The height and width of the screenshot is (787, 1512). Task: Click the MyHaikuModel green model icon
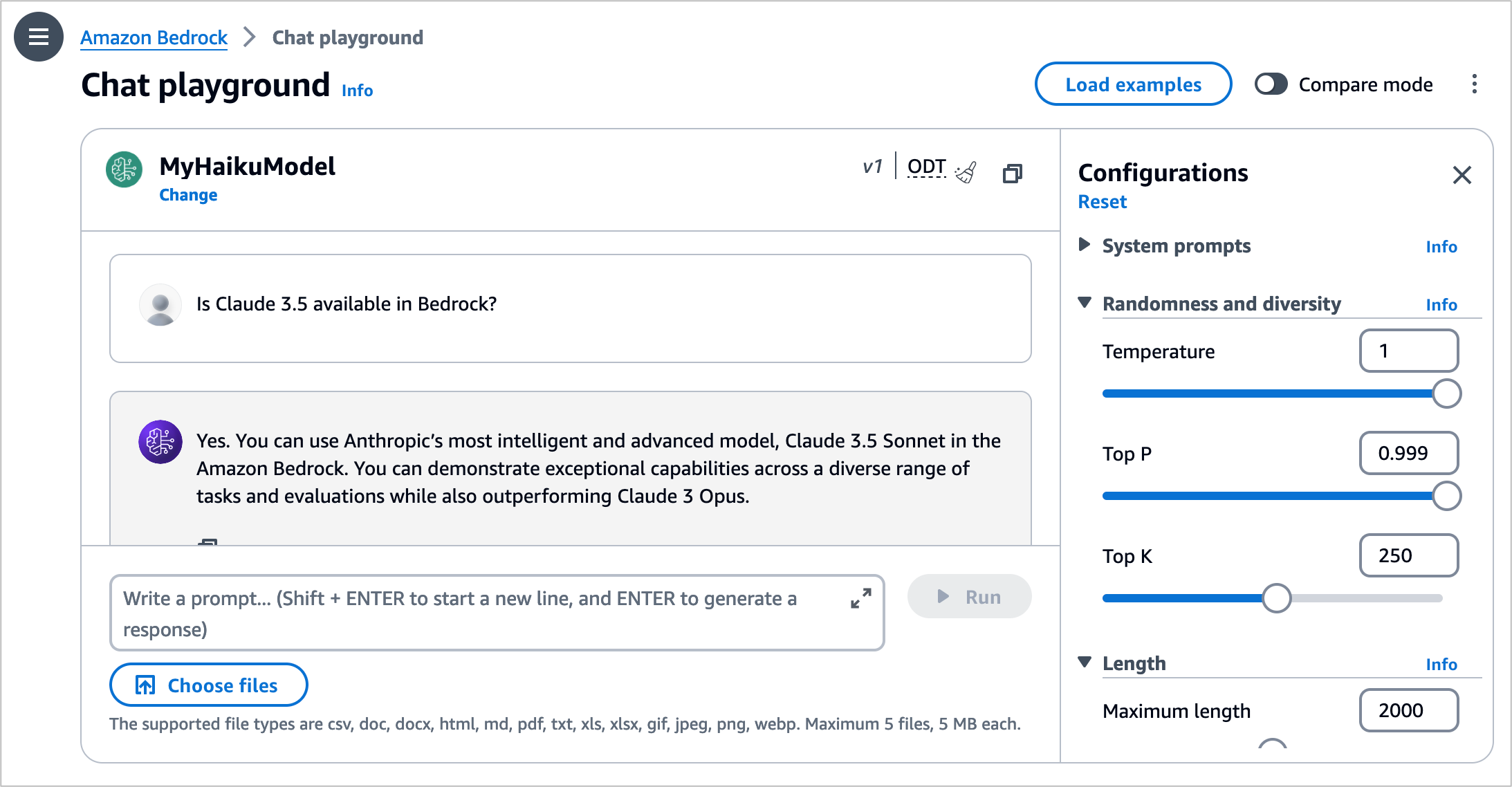(x=125, y=169)
